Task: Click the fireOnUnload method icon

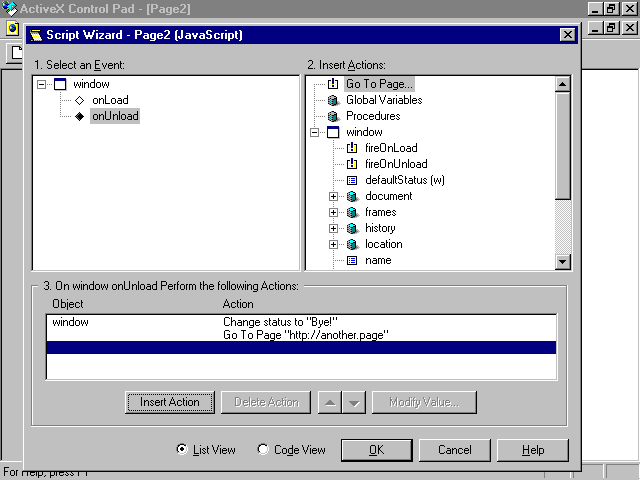Action: 352,164
